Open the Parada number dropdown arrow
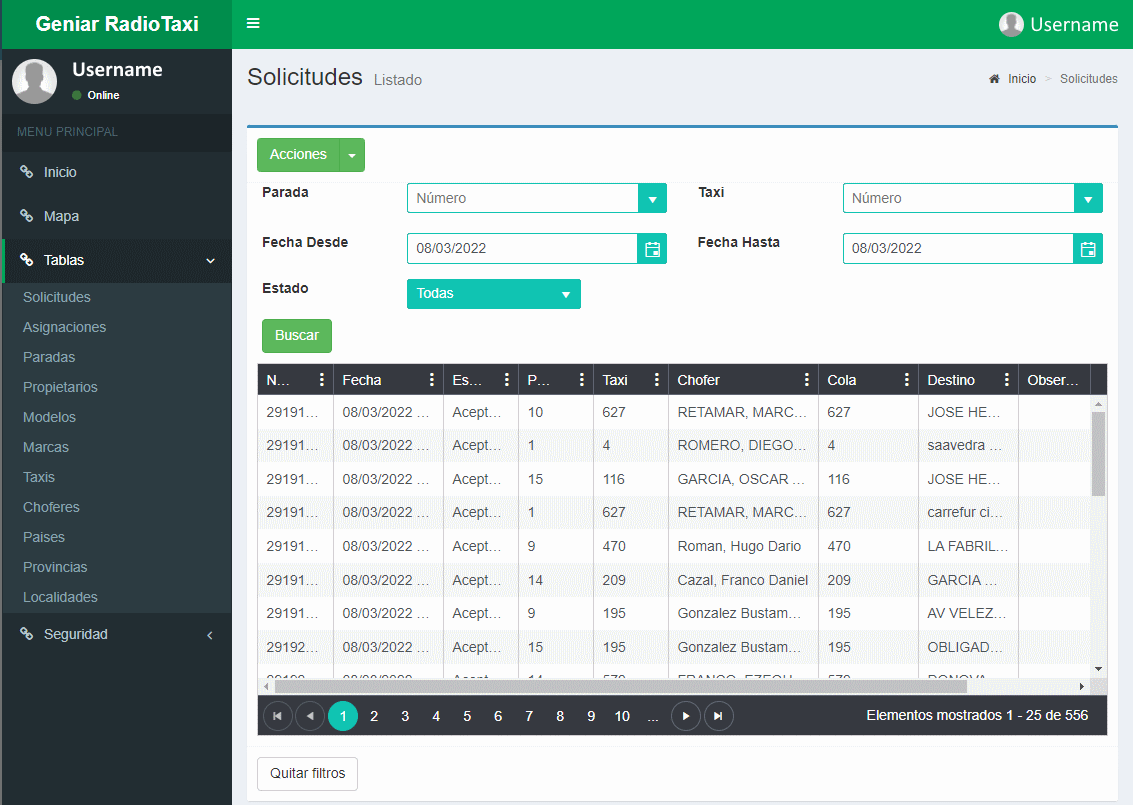 (x=652, y=199)
